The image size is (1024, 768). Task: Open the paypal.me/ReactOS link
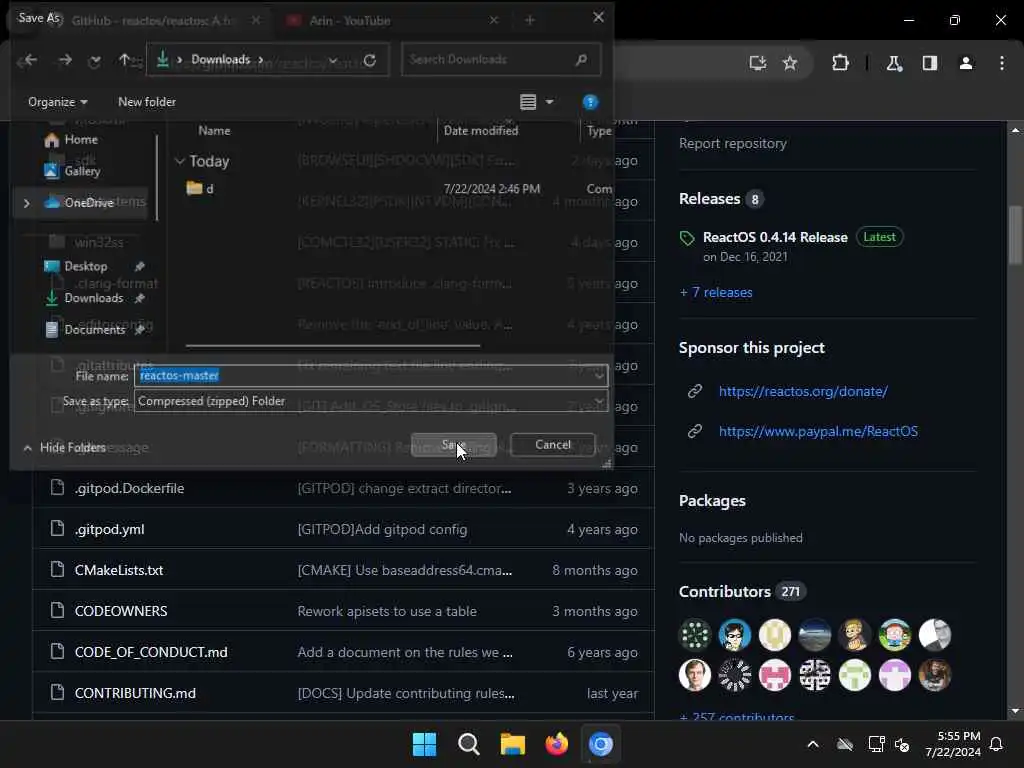click(x=818, y=431)
